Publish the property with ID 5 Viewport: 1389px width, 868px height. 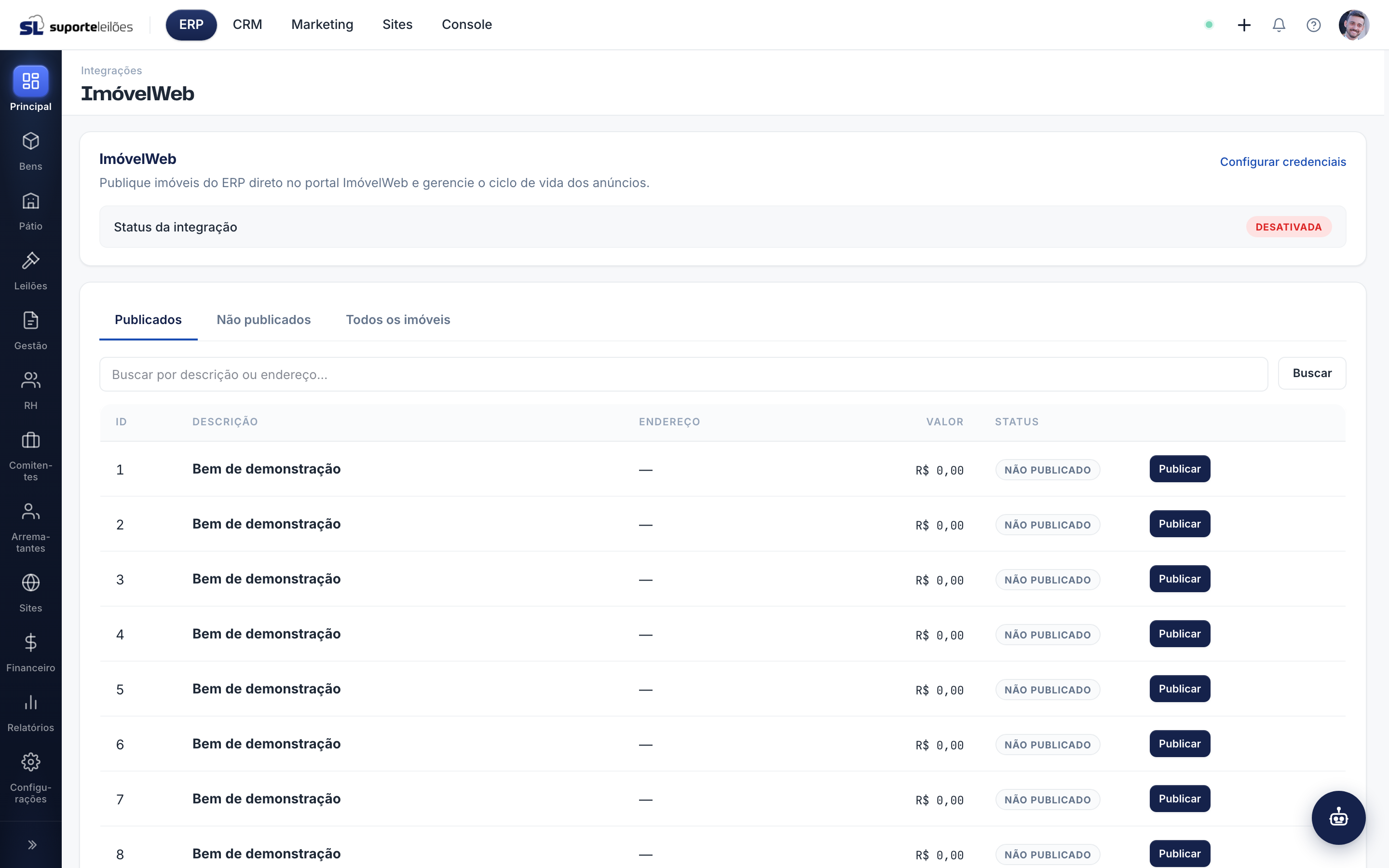(x=1180, y=689)
